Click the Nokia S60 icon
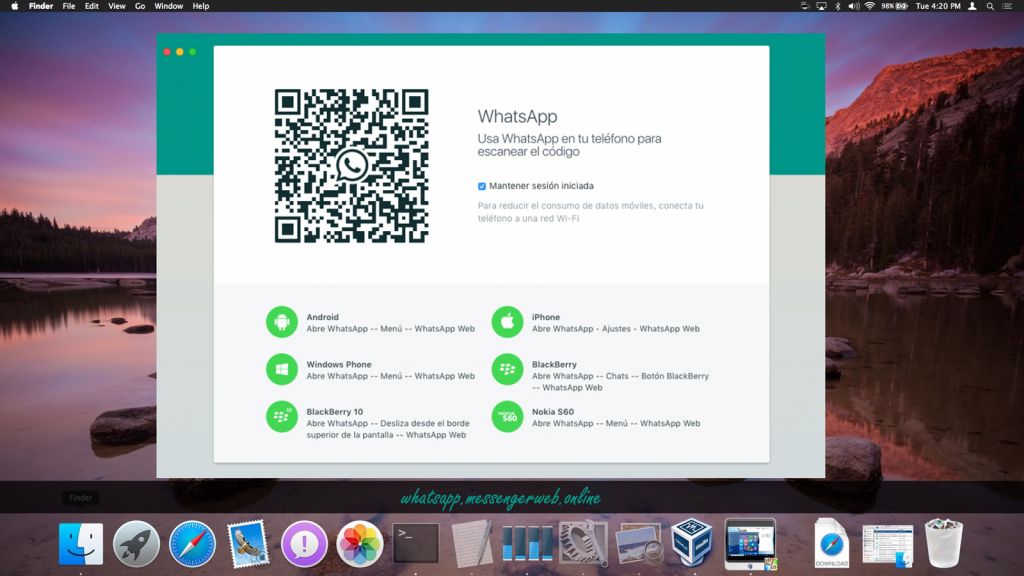Image resolution: width=1024 pixels, height=576 pixels. (507, 416)
